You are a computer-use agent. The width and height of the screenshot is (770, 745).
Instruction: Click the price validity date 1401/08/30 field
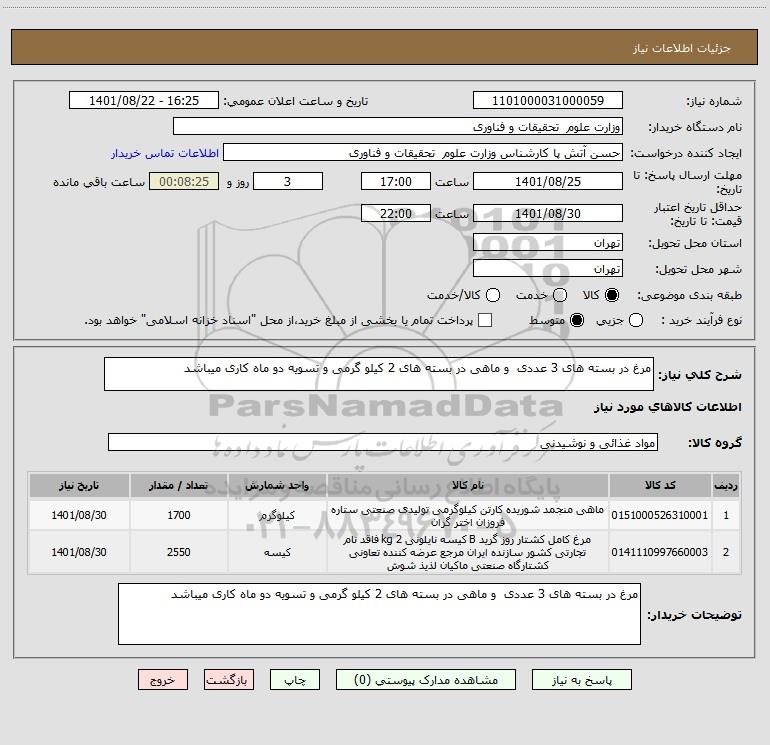[548, 213]
